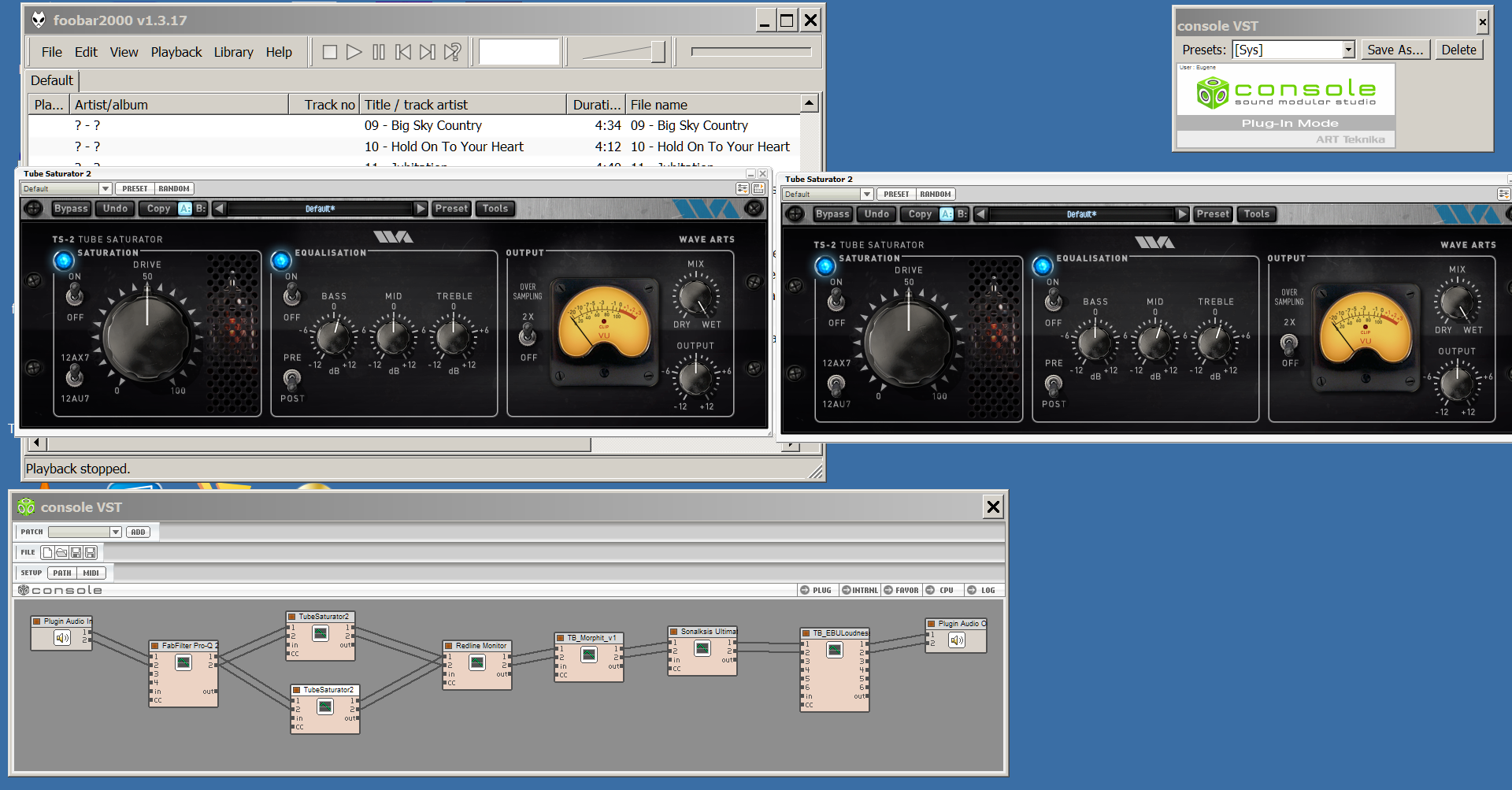This screenshot has height=790, width=1512.
Task: Create new file in console VST
Action: [47, 553]
